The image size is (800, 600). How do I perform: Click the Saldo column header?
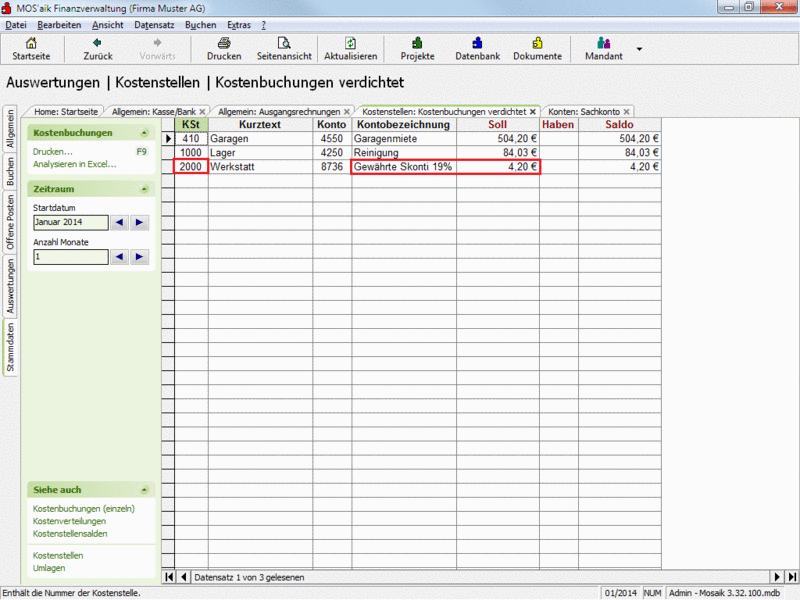(x=619, y=124)
